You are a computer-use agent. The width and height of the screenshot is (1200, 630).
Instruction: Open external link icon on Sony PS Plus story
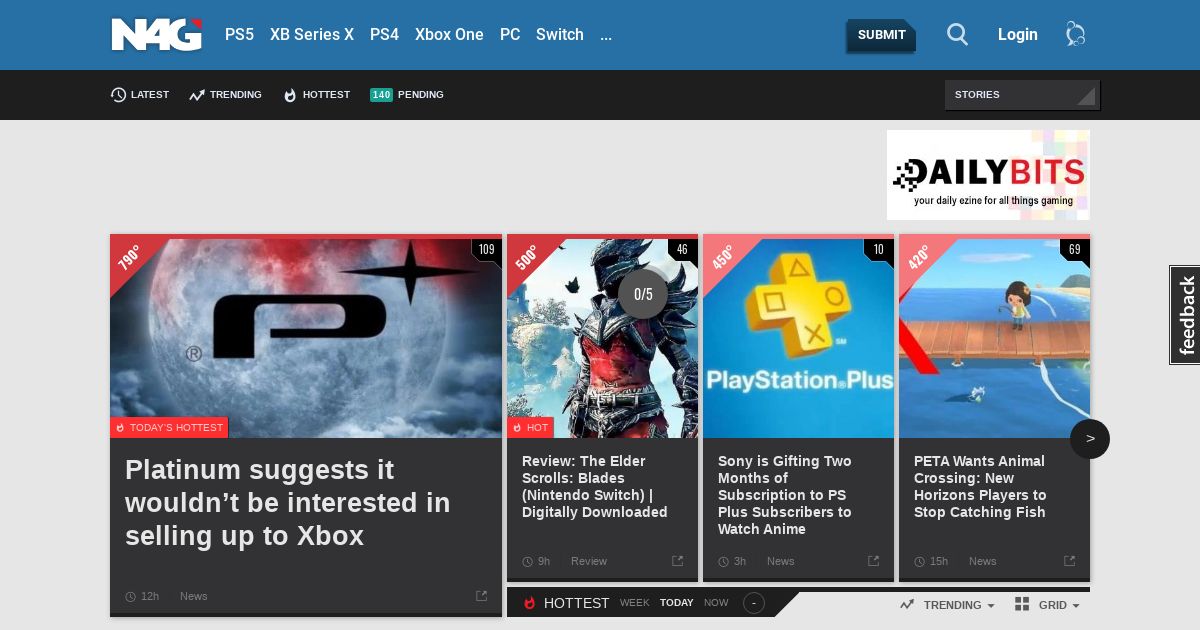(873, 561)
